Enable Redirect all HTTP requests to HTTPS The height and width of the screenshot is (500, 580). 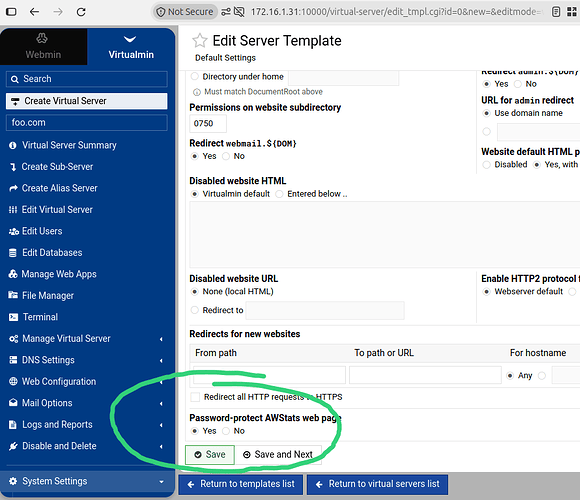[195, 397]
